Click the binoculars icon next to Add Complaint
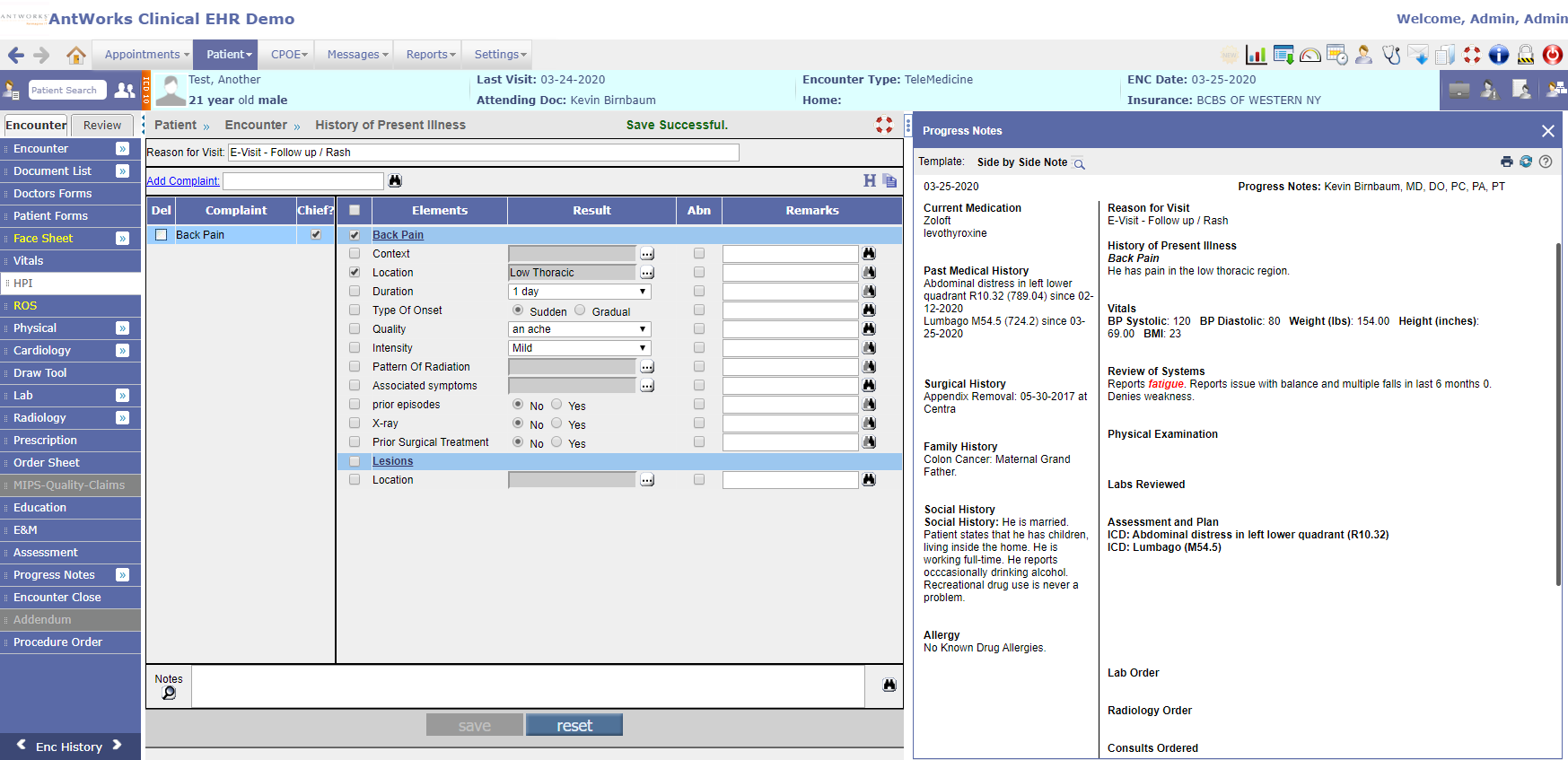 [395, 180]
